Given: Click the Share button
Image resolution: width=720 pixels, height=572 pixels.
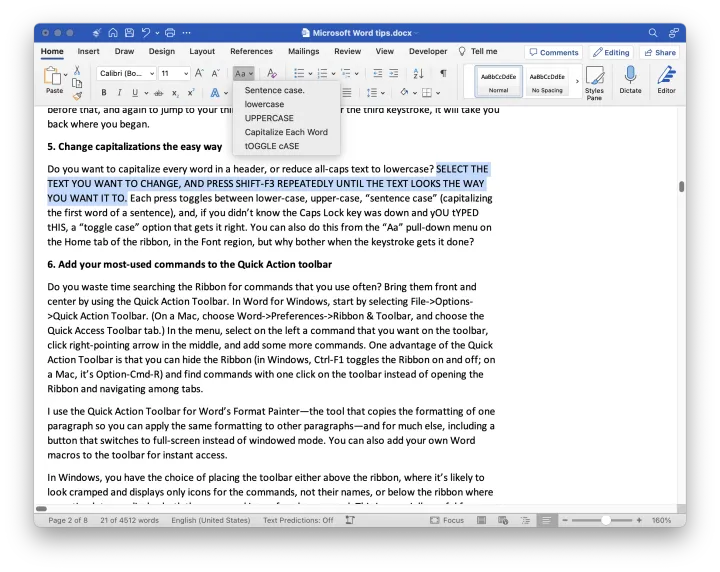Looking at the screenshot, I should (x=660, y=52).
